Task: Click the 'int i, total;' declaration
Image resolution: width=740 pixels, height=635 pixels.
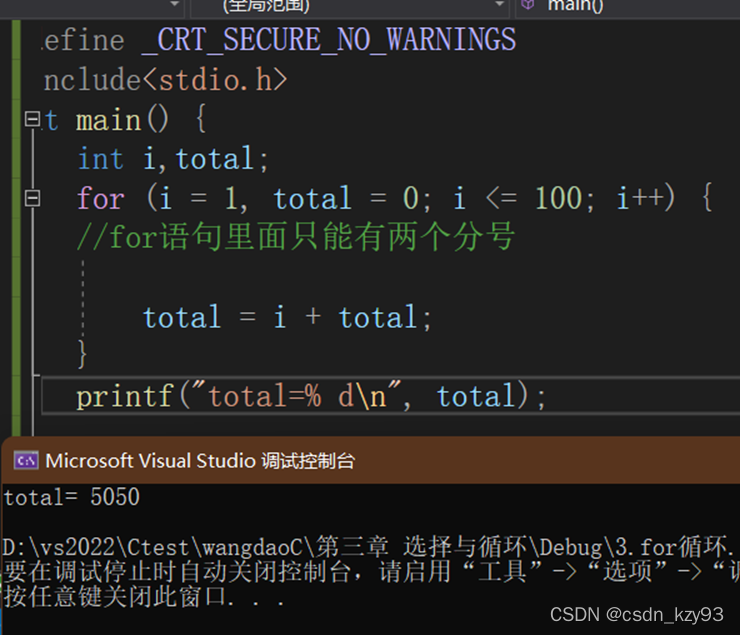Action: point(173,159)
